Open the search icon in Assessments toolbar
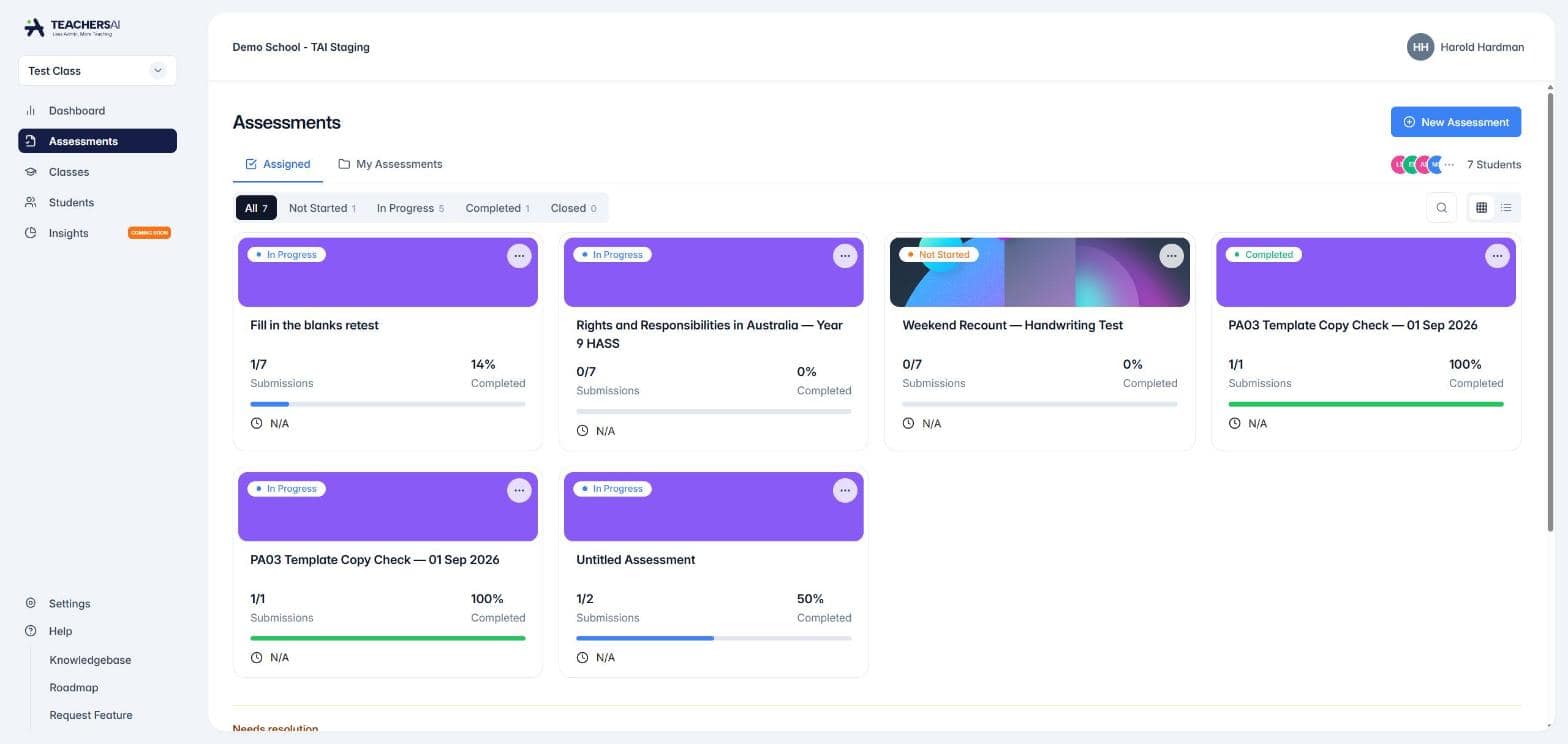 pos(1441,208)
